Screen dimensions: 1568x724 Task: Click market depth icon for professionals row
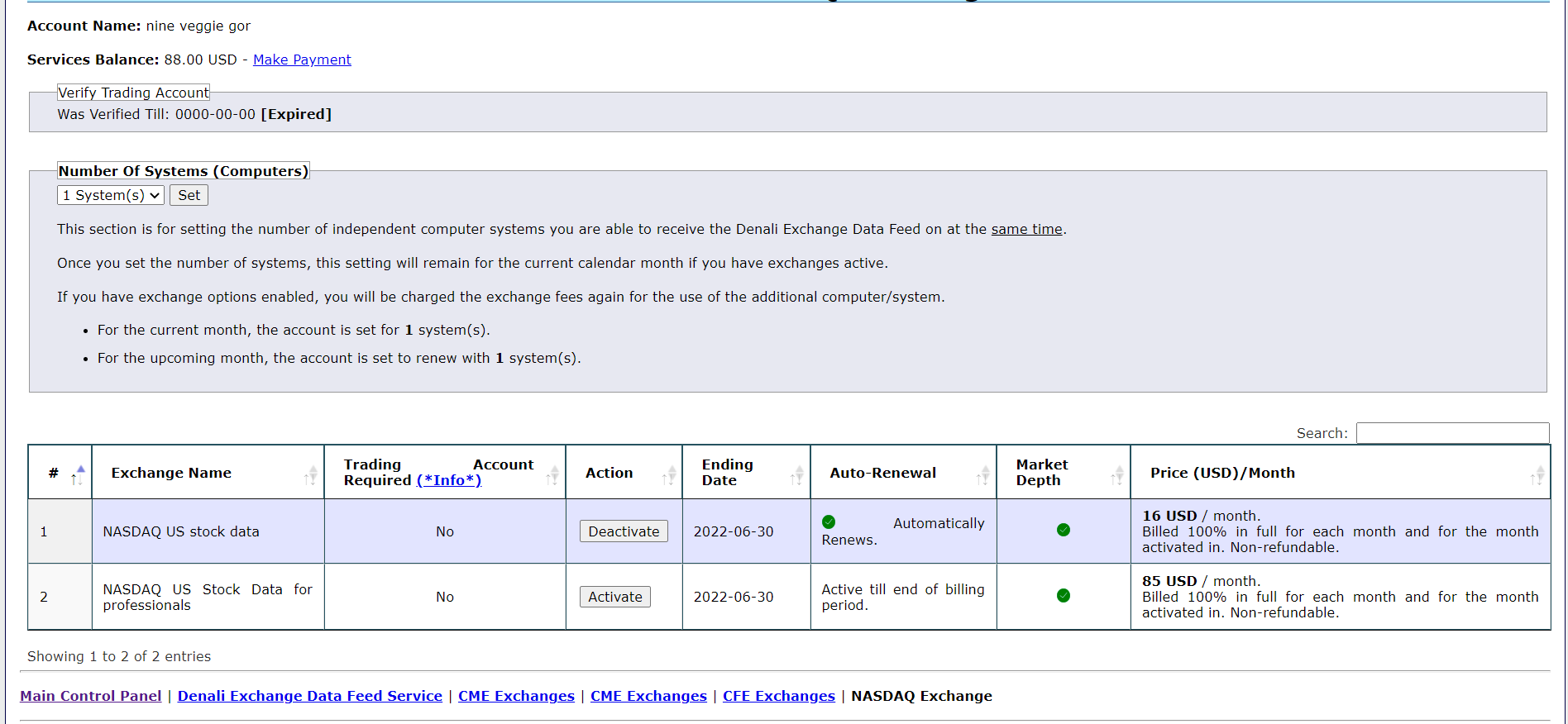point(1064,595)
